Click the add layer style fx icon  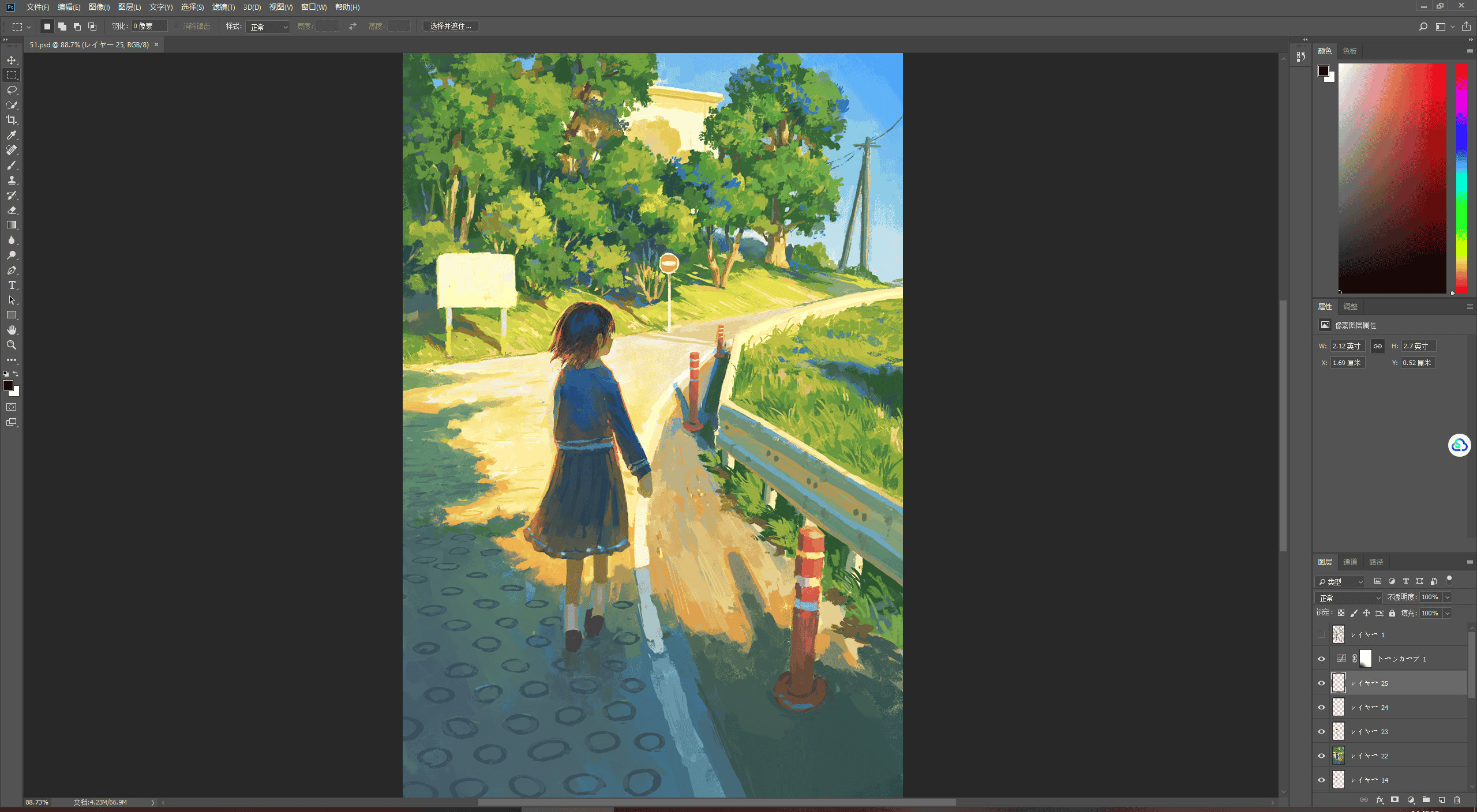1379,800
